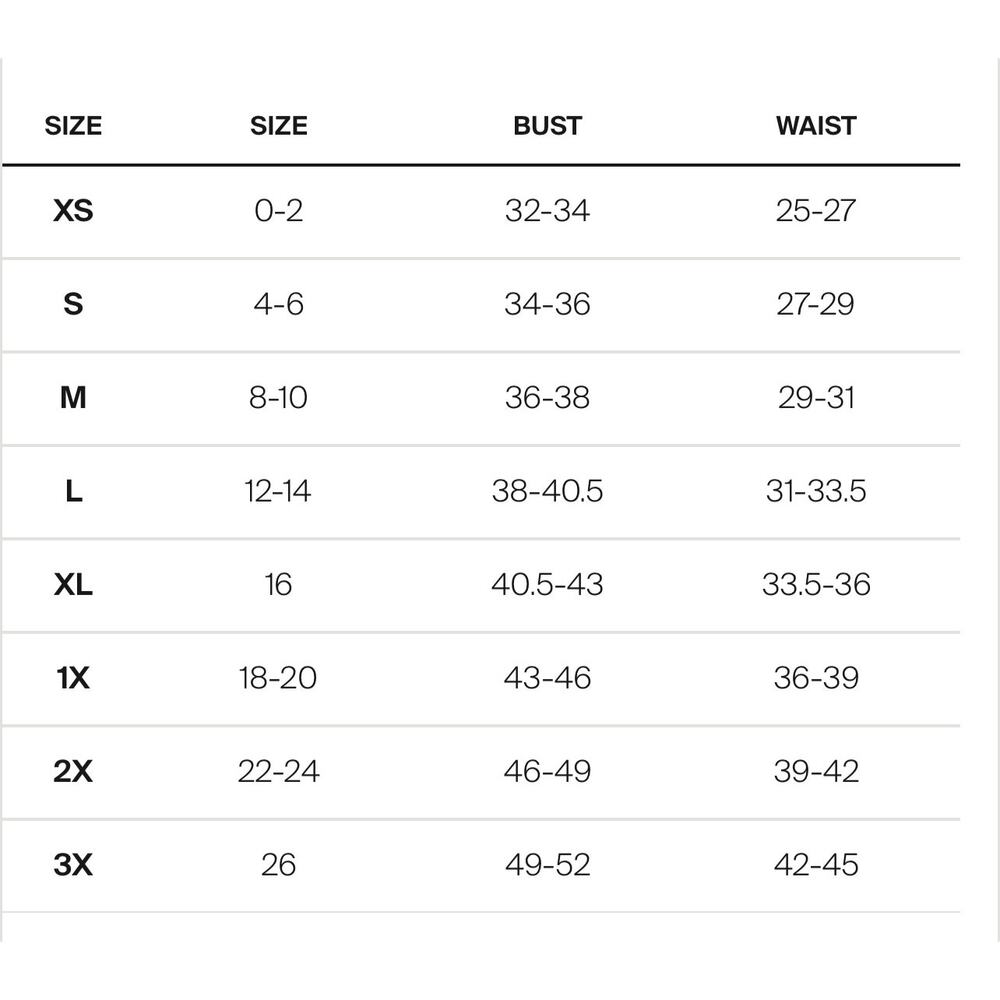Click waist measurement 25-27
The image size is (1000, 1000).
click(816, 210)
